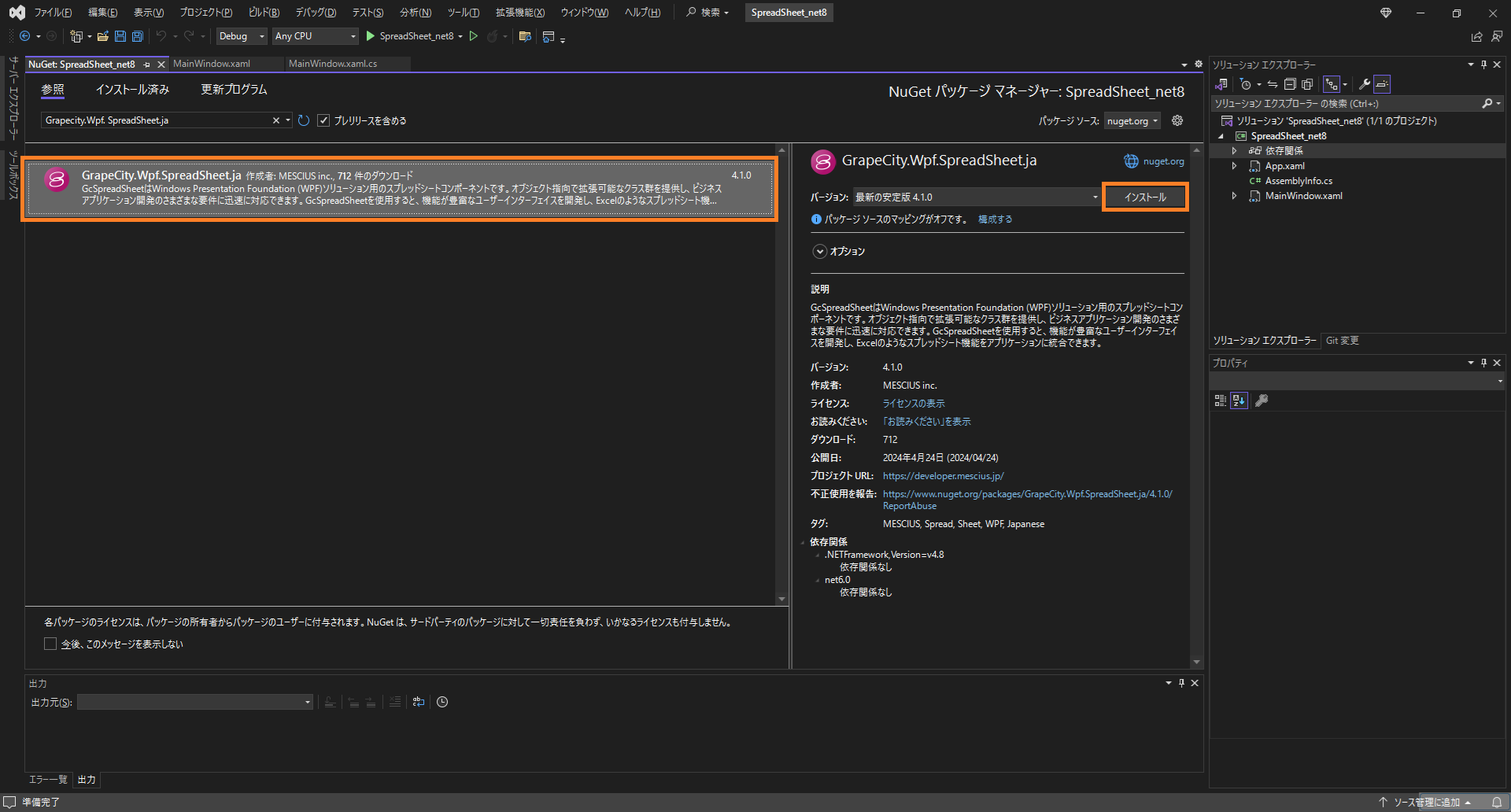Click the clock icon in output toolbar
Image resolution: width=1511 pixels, height=812 pixels.
tap(442, 702)
